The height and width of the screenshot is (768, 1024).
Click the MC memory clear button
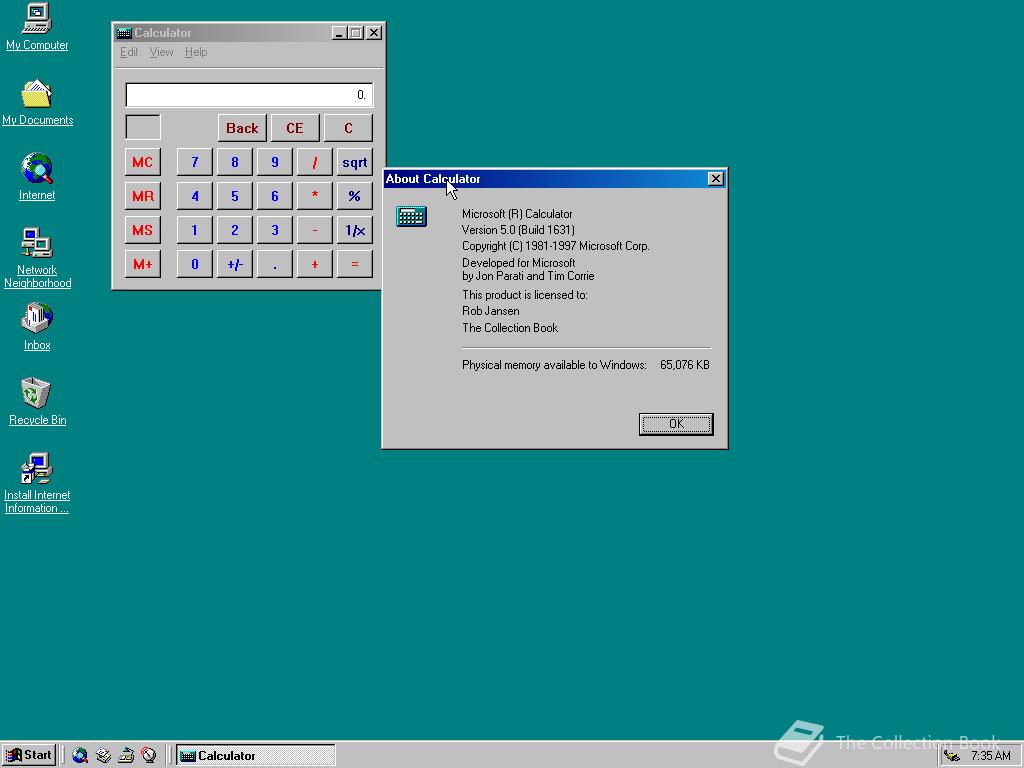pyautogui.click(x=142, y=162)
